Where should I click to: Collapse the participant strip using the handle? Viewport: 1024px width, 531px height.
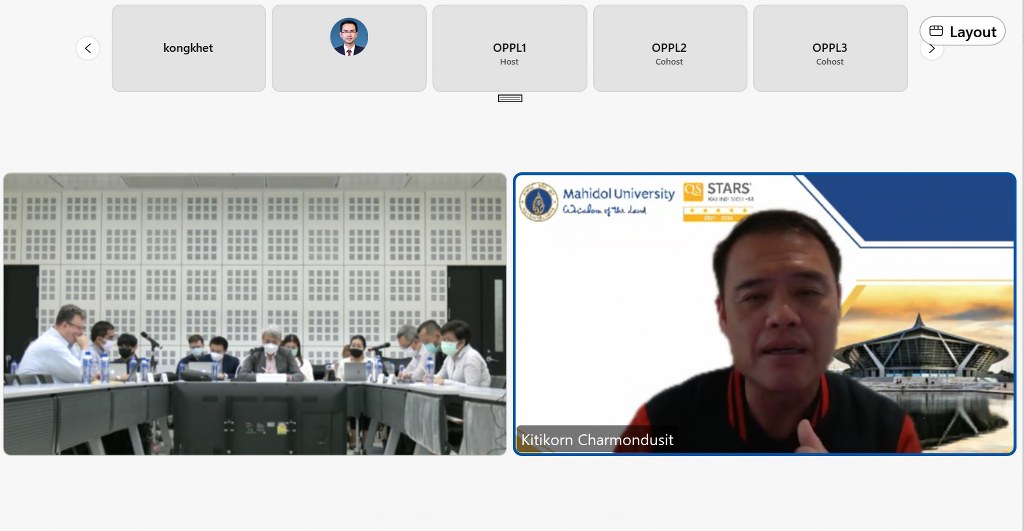click(x=510, y=98)
